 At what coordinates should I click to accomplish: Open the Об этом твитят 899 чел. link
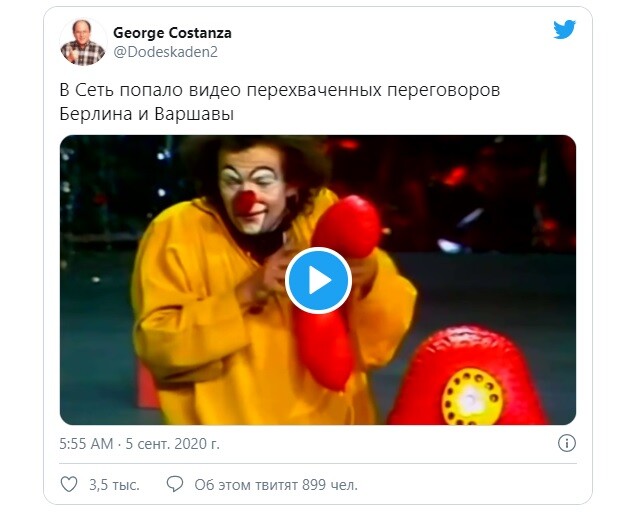pos(276,485)
